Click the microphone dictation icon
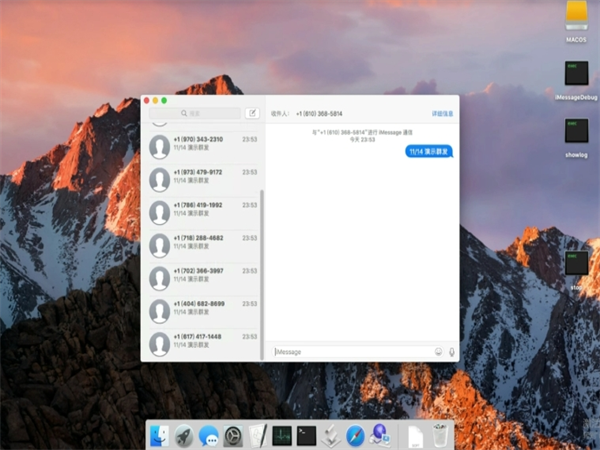This screenshot has width=600, height=450. coord(452,352)
